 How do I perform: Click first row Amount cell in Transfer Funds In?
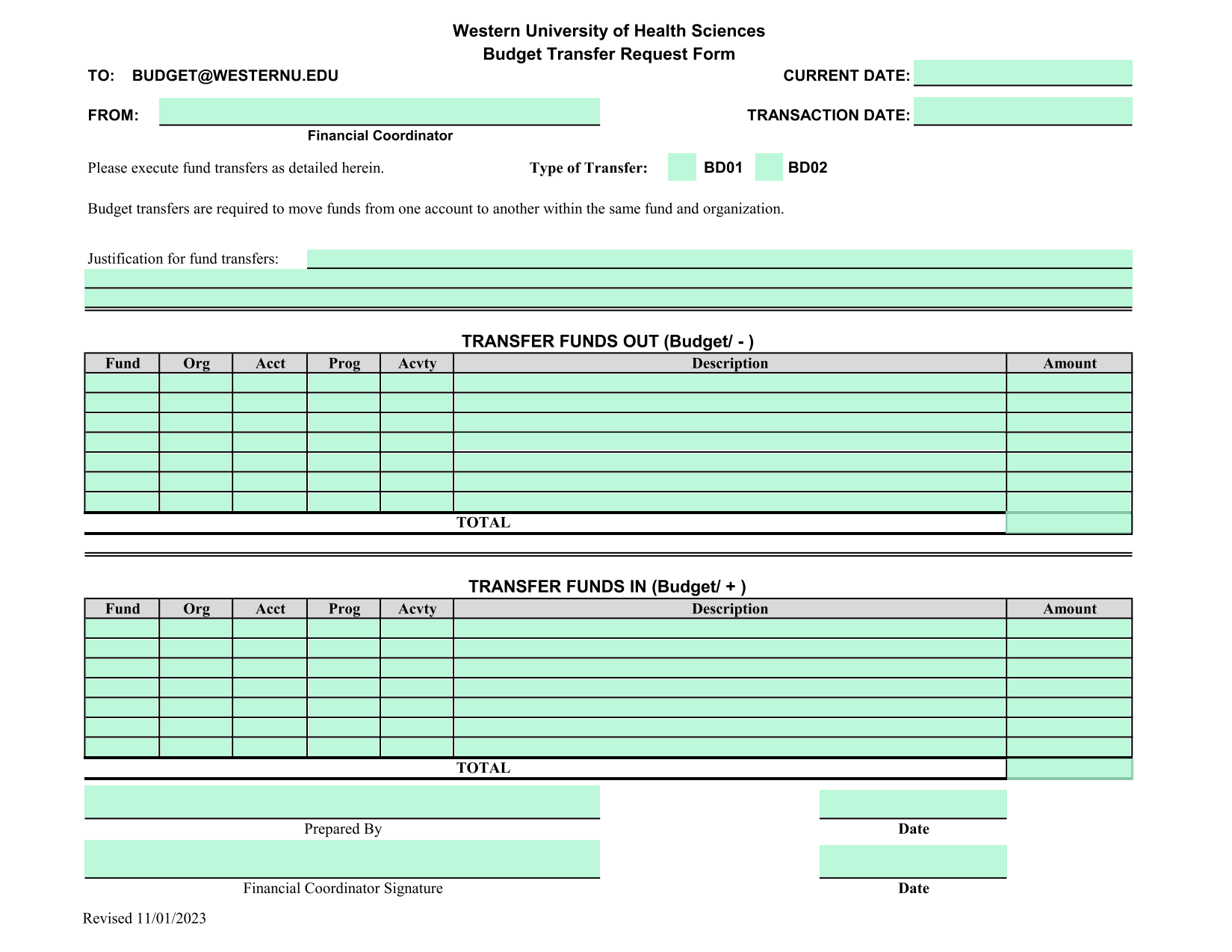click(1069, 628)
